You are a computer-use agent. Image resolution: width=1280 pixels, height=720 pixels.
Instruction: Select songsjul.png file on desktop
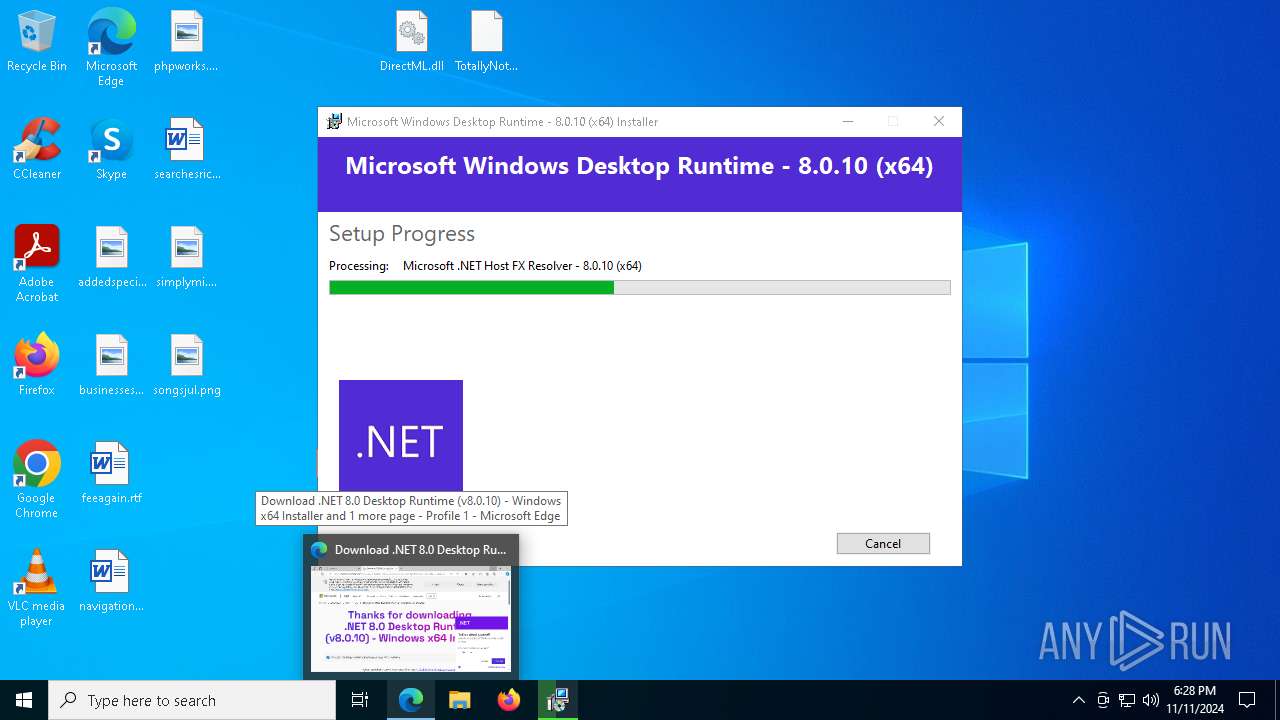point(186,366)
